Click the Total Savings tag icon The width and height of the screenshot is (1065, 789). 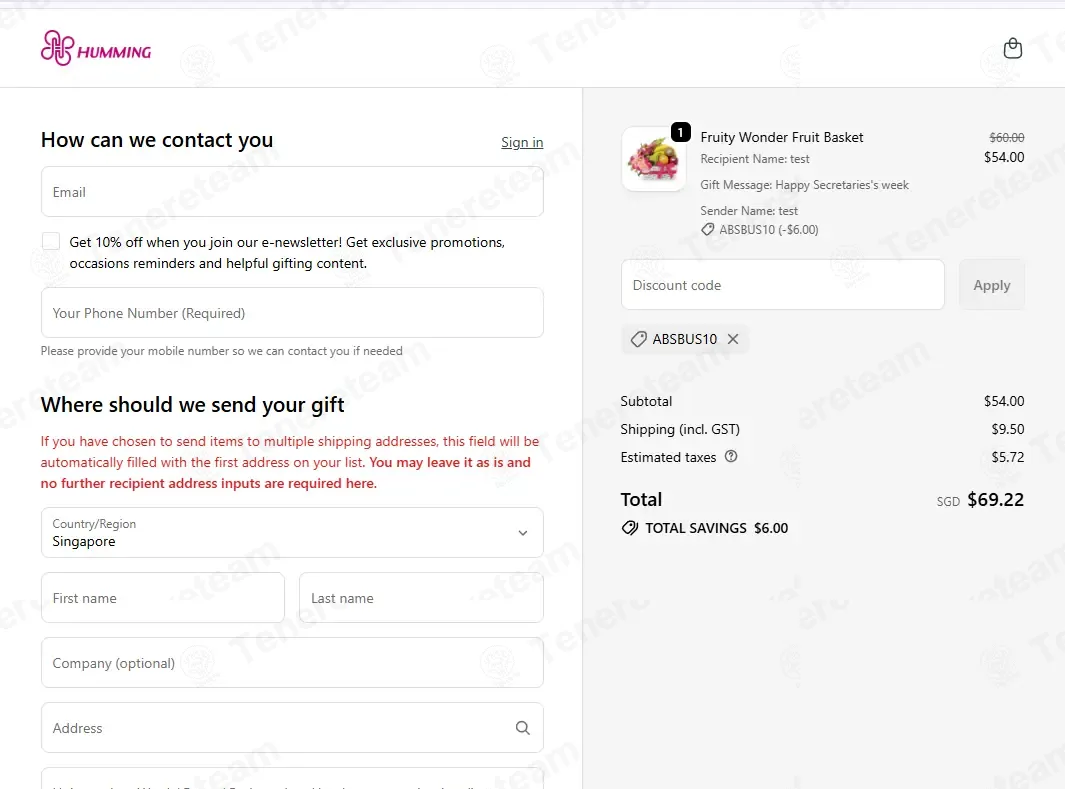[630, 528]
